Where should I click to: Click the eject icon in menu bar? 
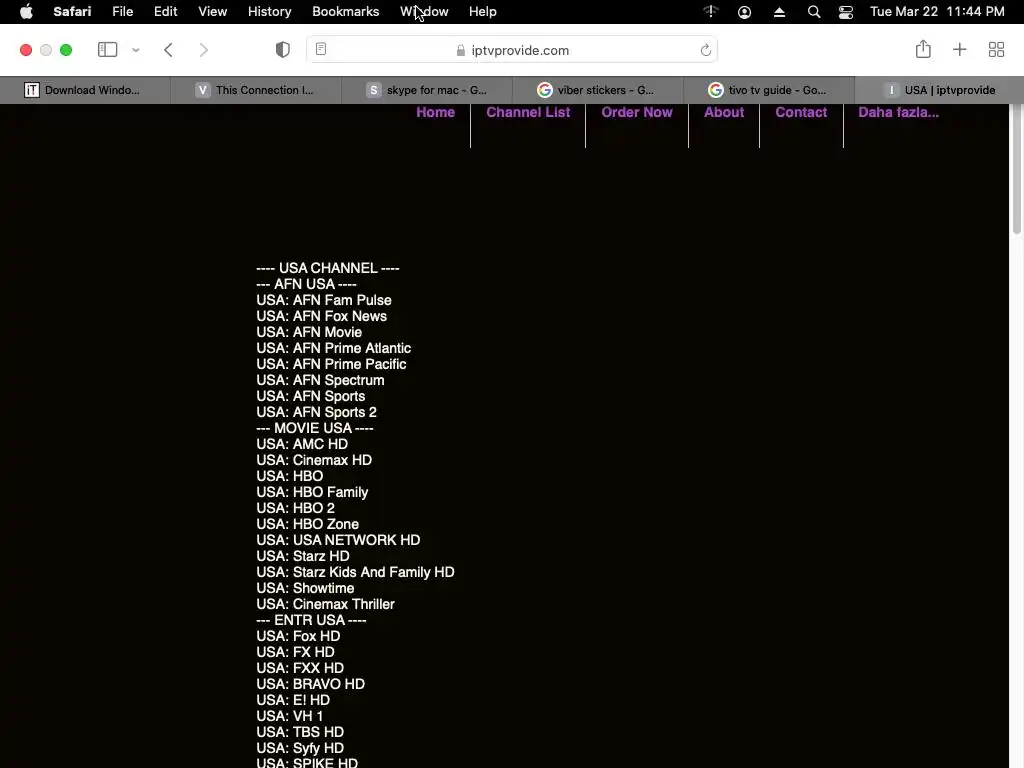pyautogui.click(x=779, y=12)
